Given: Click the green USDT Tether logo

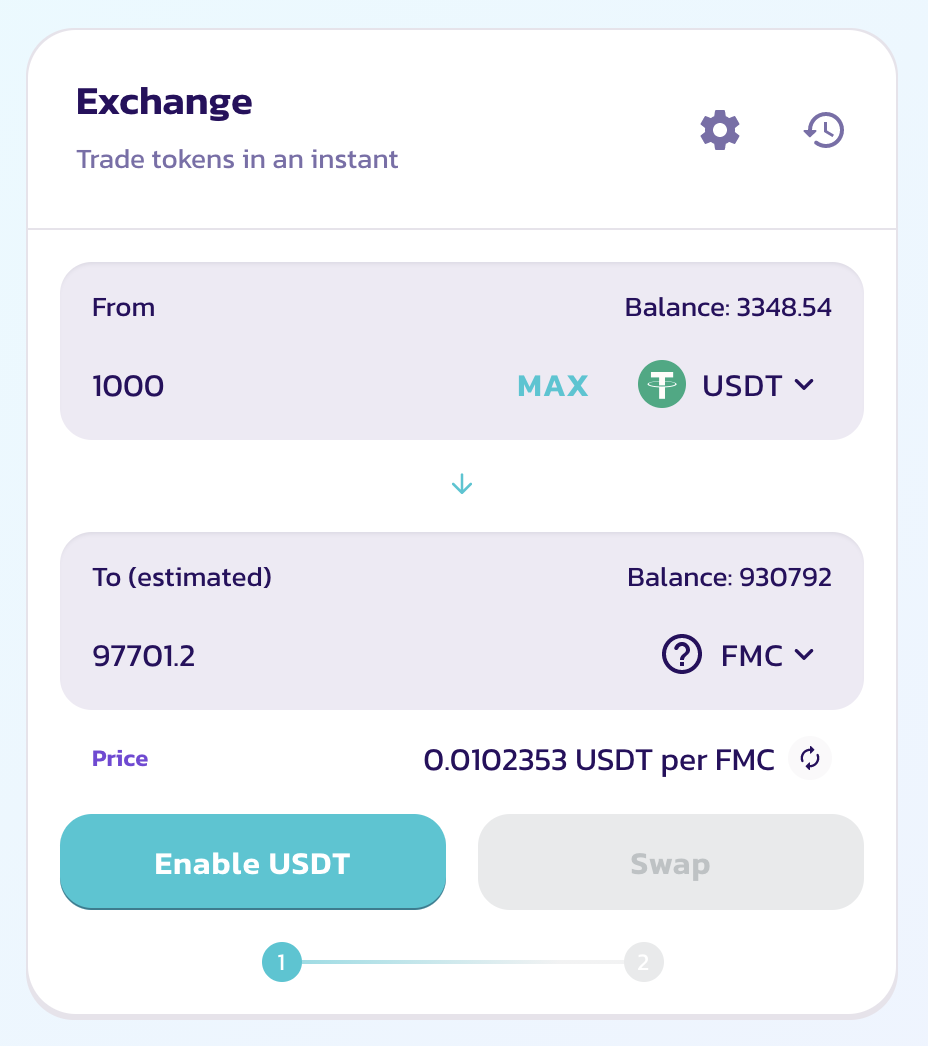Looking at the screenshot, I should (x=662, y=384).
